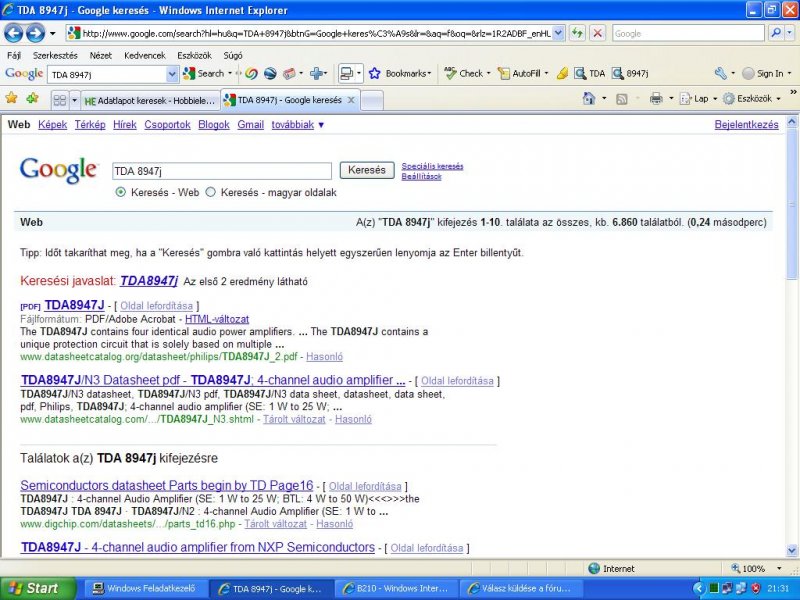Expand the address bar URL dropdown
Viewport: 800px width, 600px height.
click(x=559, y=34)
